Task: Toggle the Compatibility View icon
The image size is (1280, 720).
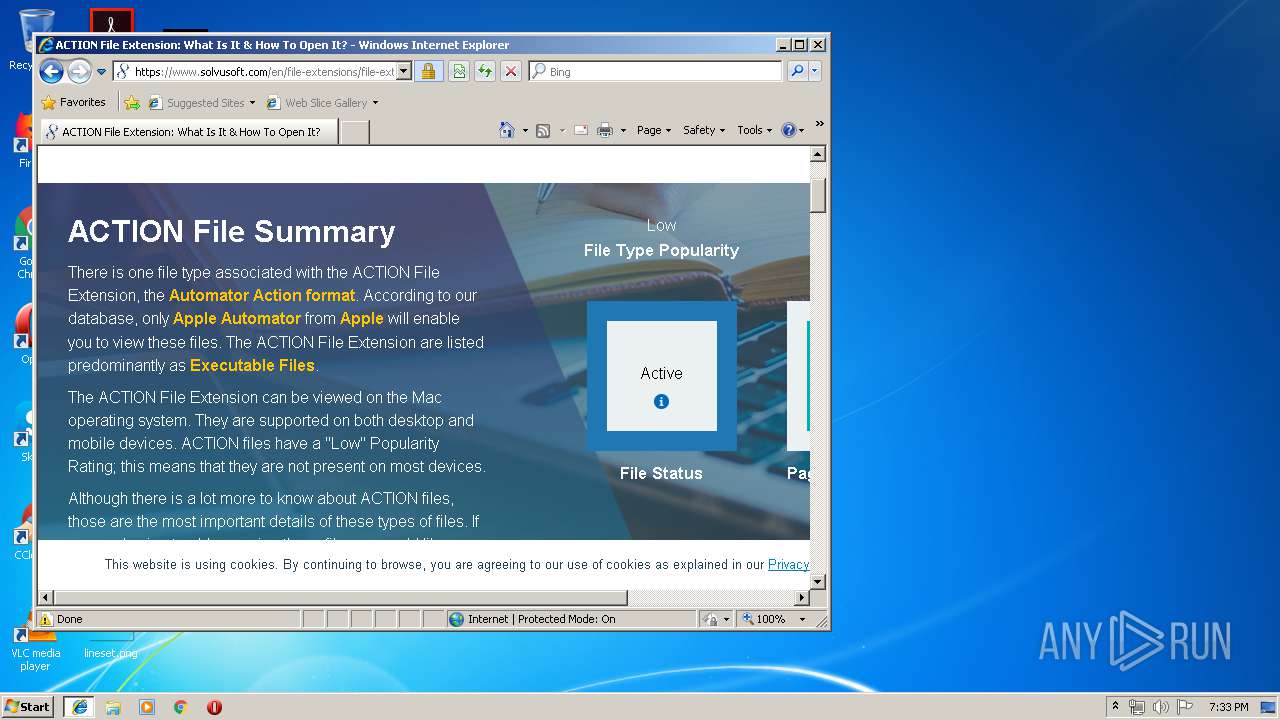Action: click(459, 72)
